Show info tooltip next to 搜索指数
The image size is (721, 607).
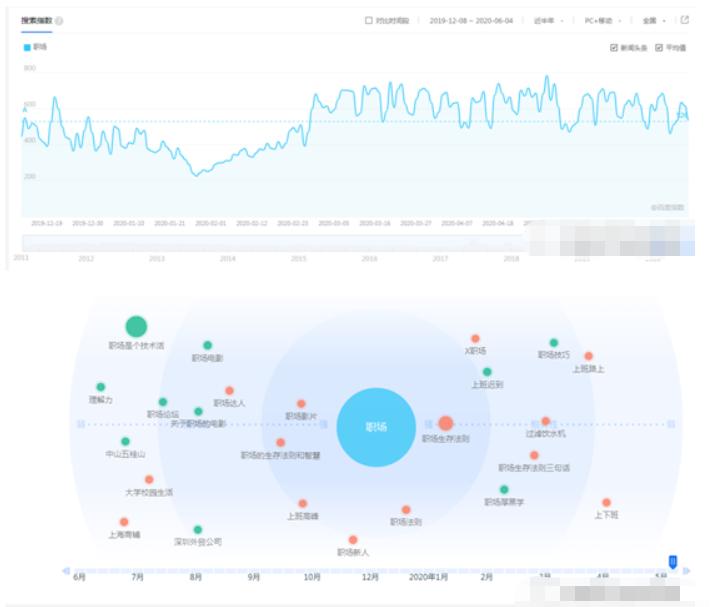59,21
